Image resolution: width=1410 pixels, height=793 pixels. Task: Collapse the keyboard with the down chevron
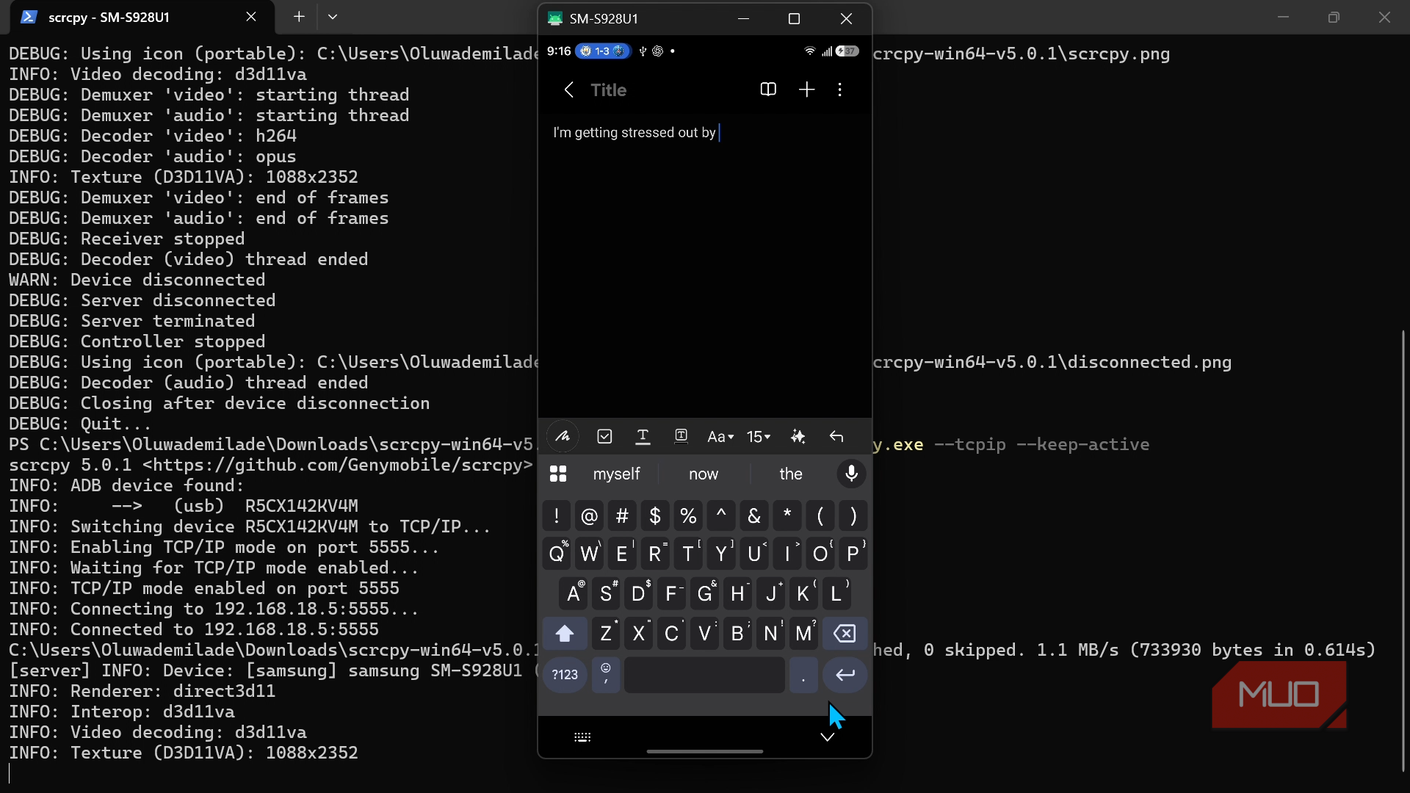(x=827, y=737)
